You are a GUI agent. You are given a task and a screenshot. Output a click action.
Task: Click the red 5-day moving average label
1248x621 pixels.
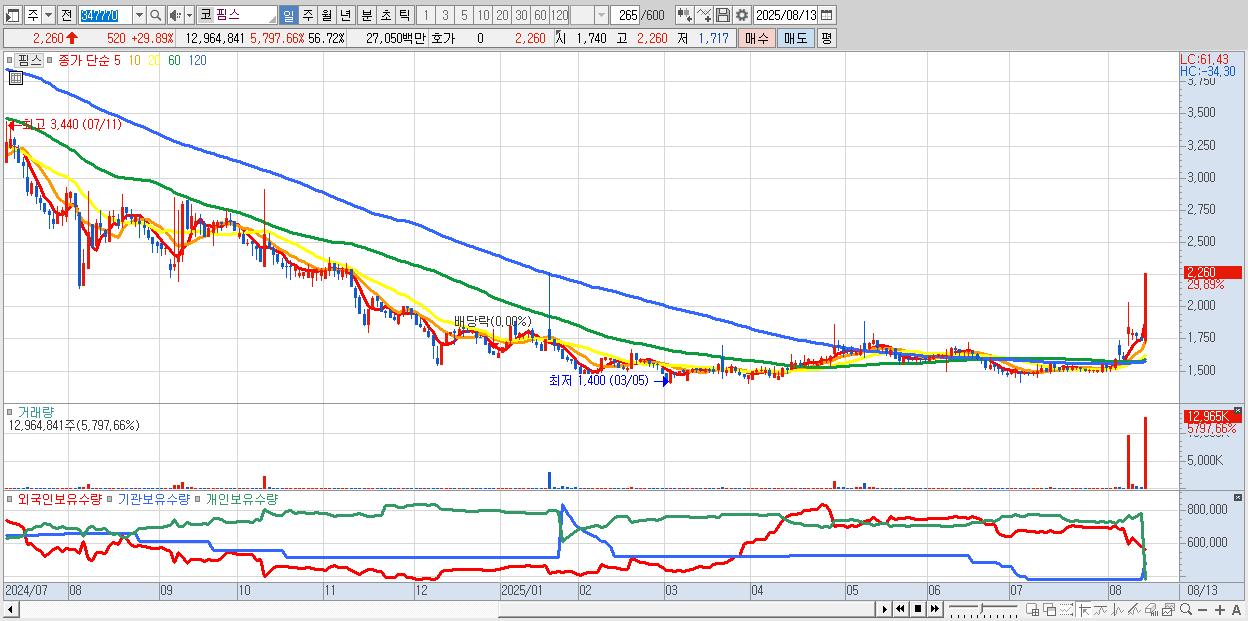[118, 60]
